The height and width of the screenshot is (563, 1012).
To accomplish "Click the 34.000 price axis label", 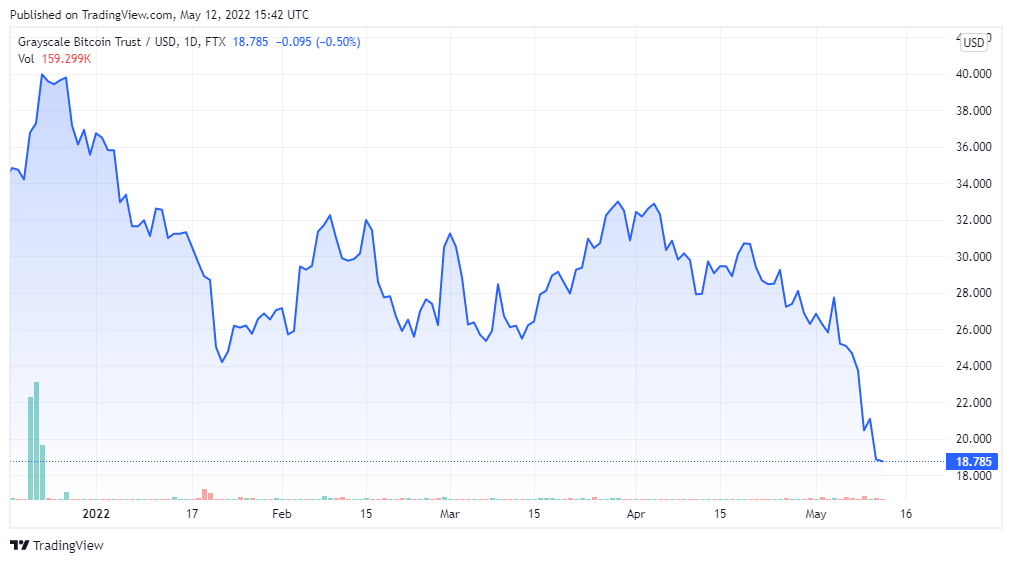I will tap(973, 183).
